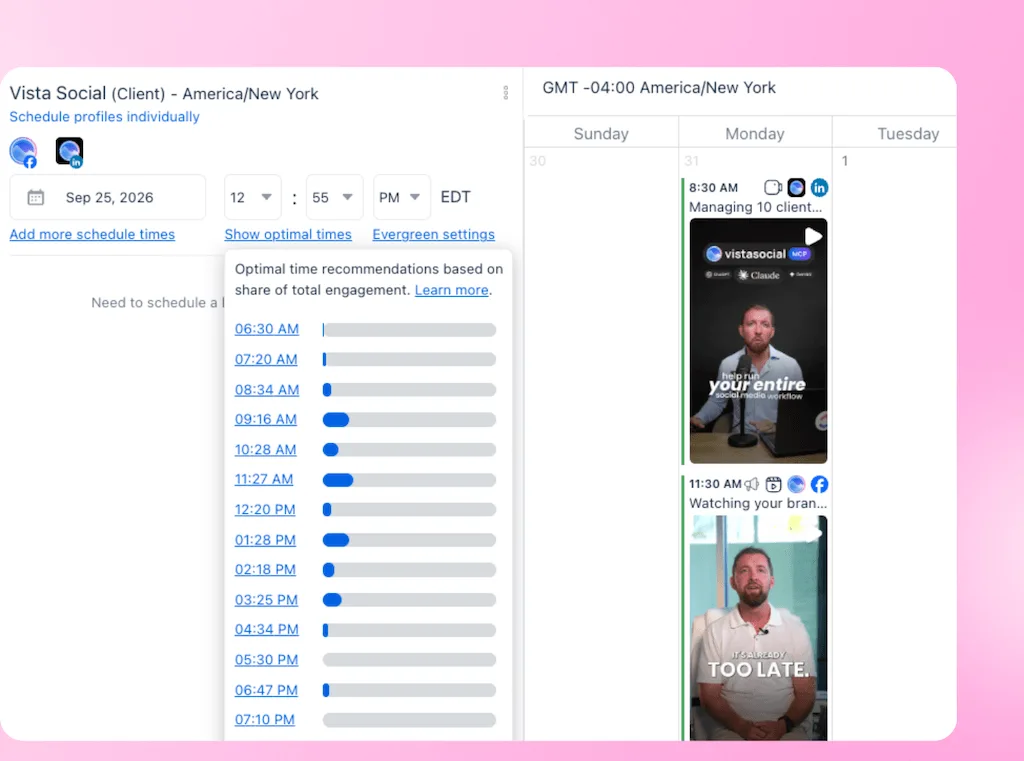
Task: Click GMT -04:00 America/New York timezone label
Action: pos(659,88)
